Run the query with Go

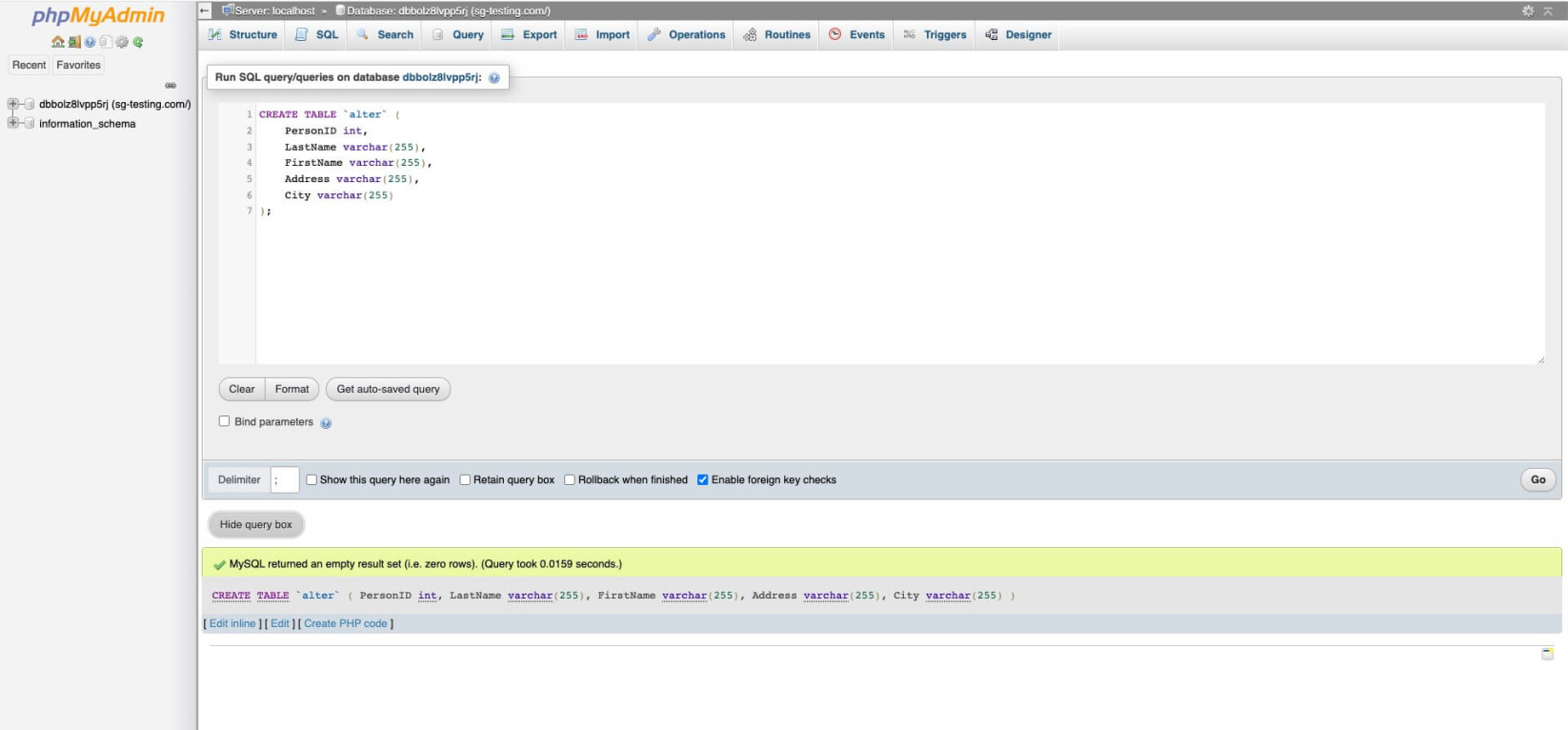[1538, 479]
